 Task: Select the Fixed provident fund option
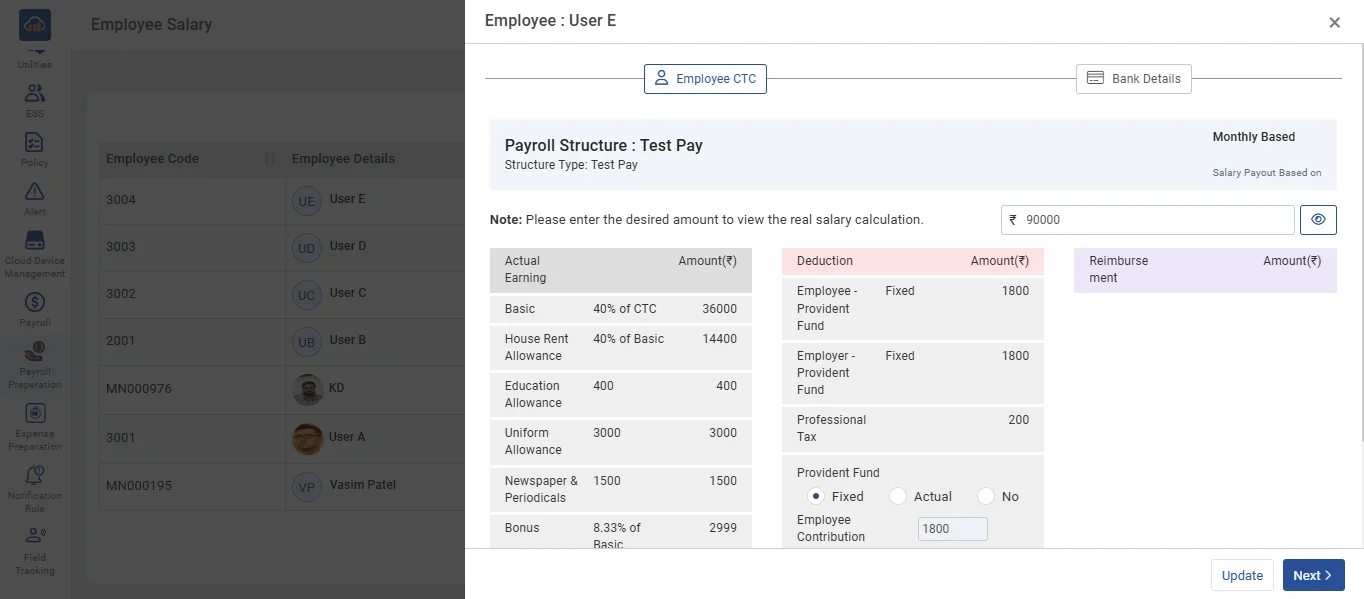point(816,496)
